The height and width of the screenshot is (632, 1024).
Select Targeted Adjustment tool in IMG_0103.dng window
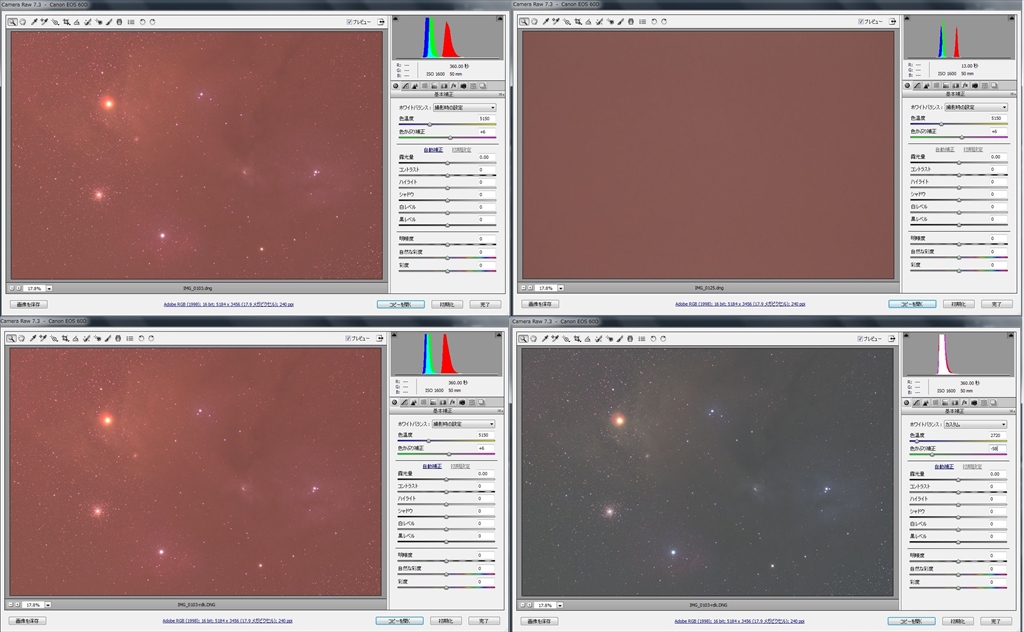[56, 22]
